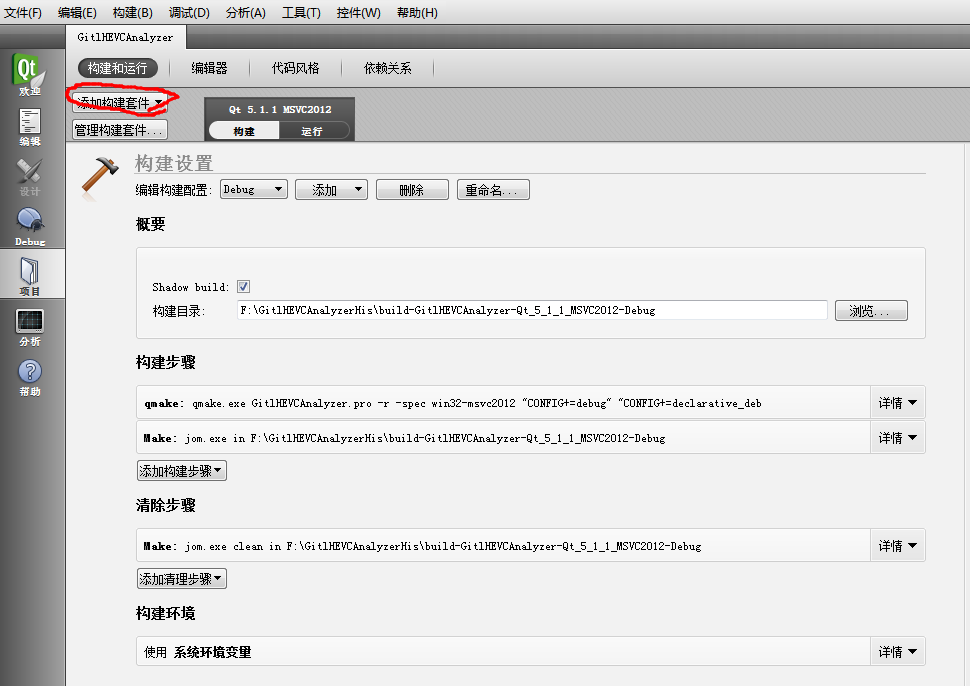Select the Projects mode (项目) icon
The width and height of the screenshot is (970, 686).
(x=29, y=275)
